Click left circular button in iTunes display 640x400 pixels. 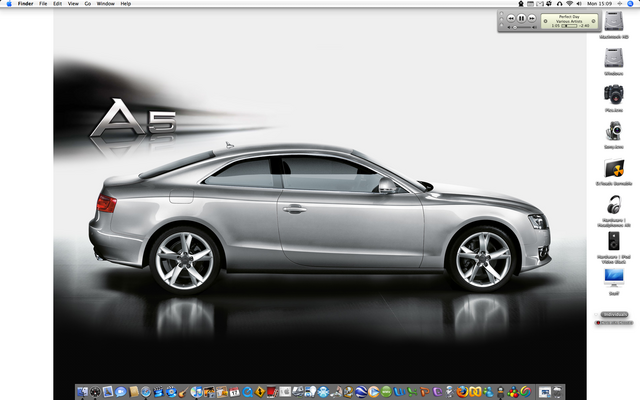pyautogui.click(x=546, y=21)
